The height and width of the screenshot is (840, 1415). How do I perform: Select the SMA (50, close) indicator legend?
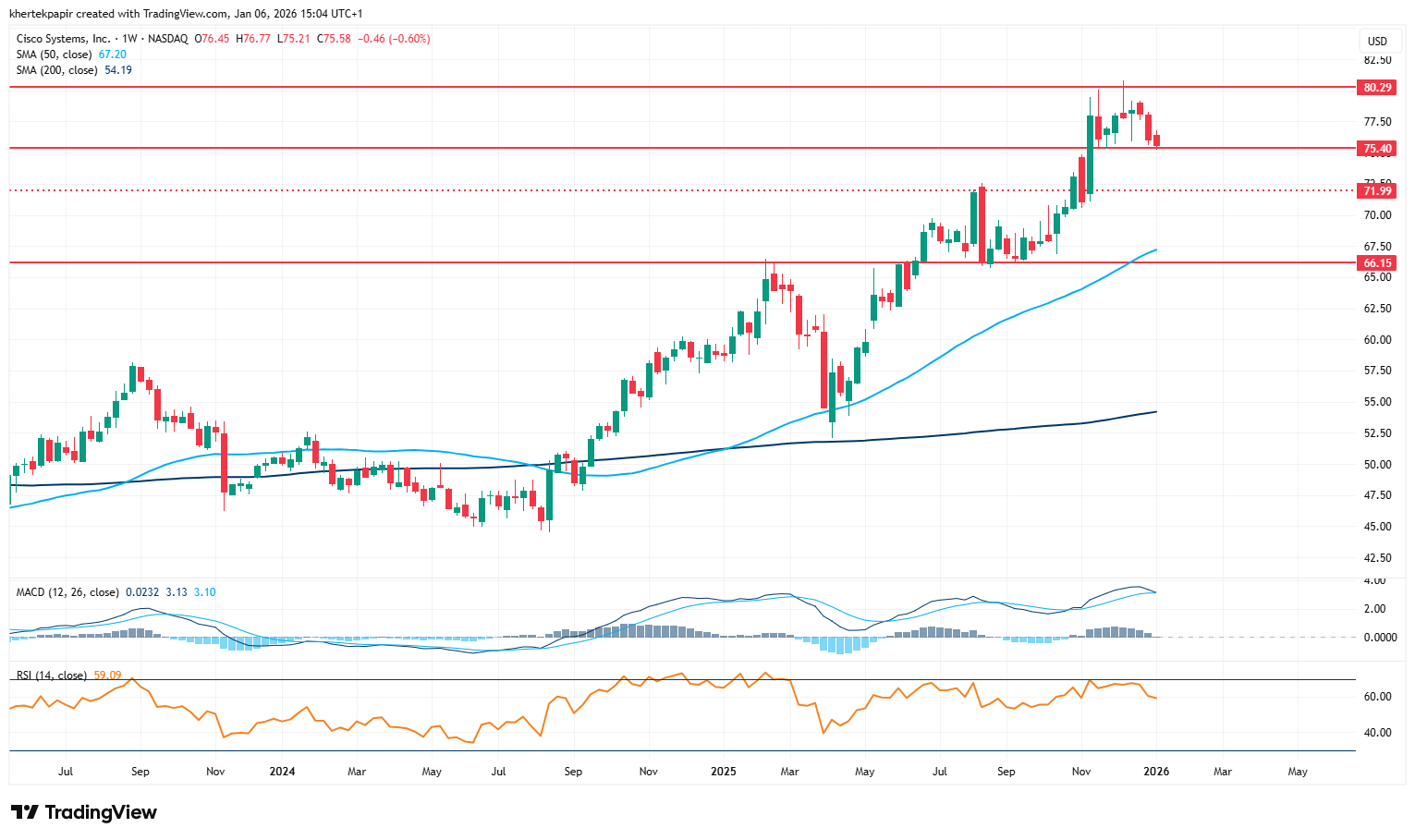pos(54,55)
